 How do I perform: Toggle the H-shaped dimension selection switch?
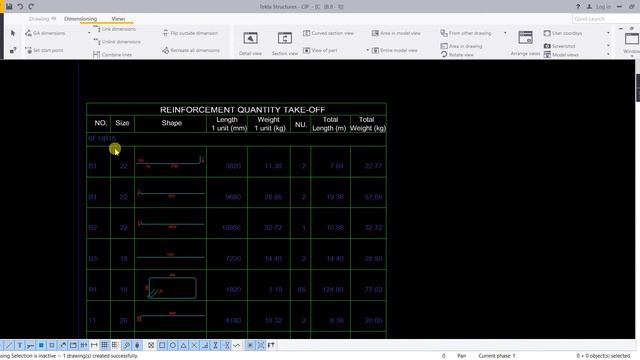(x=94, y=345)
